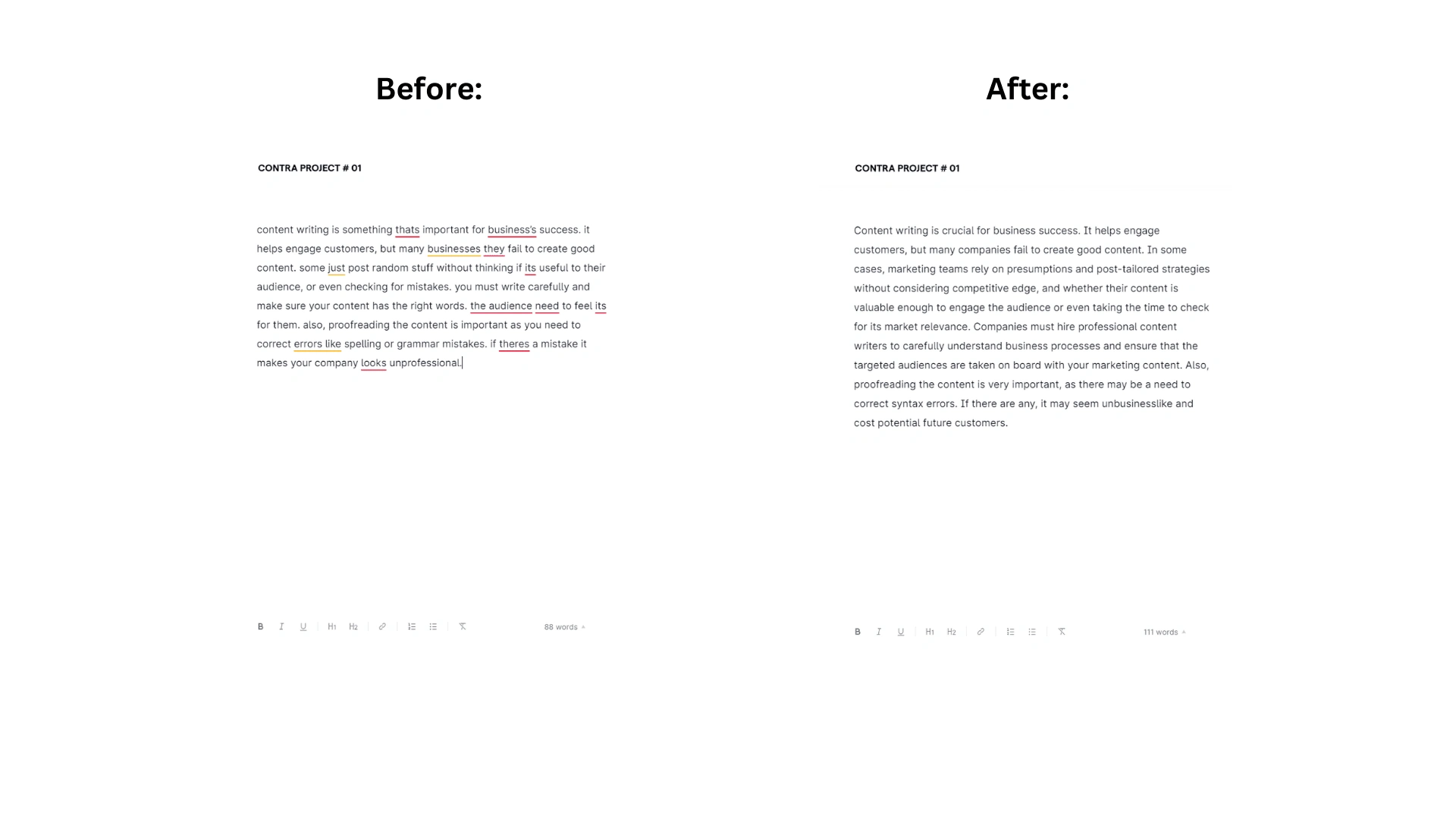Click the link icon in the After editor
The image size is (1456, 819).
[981, 632]
